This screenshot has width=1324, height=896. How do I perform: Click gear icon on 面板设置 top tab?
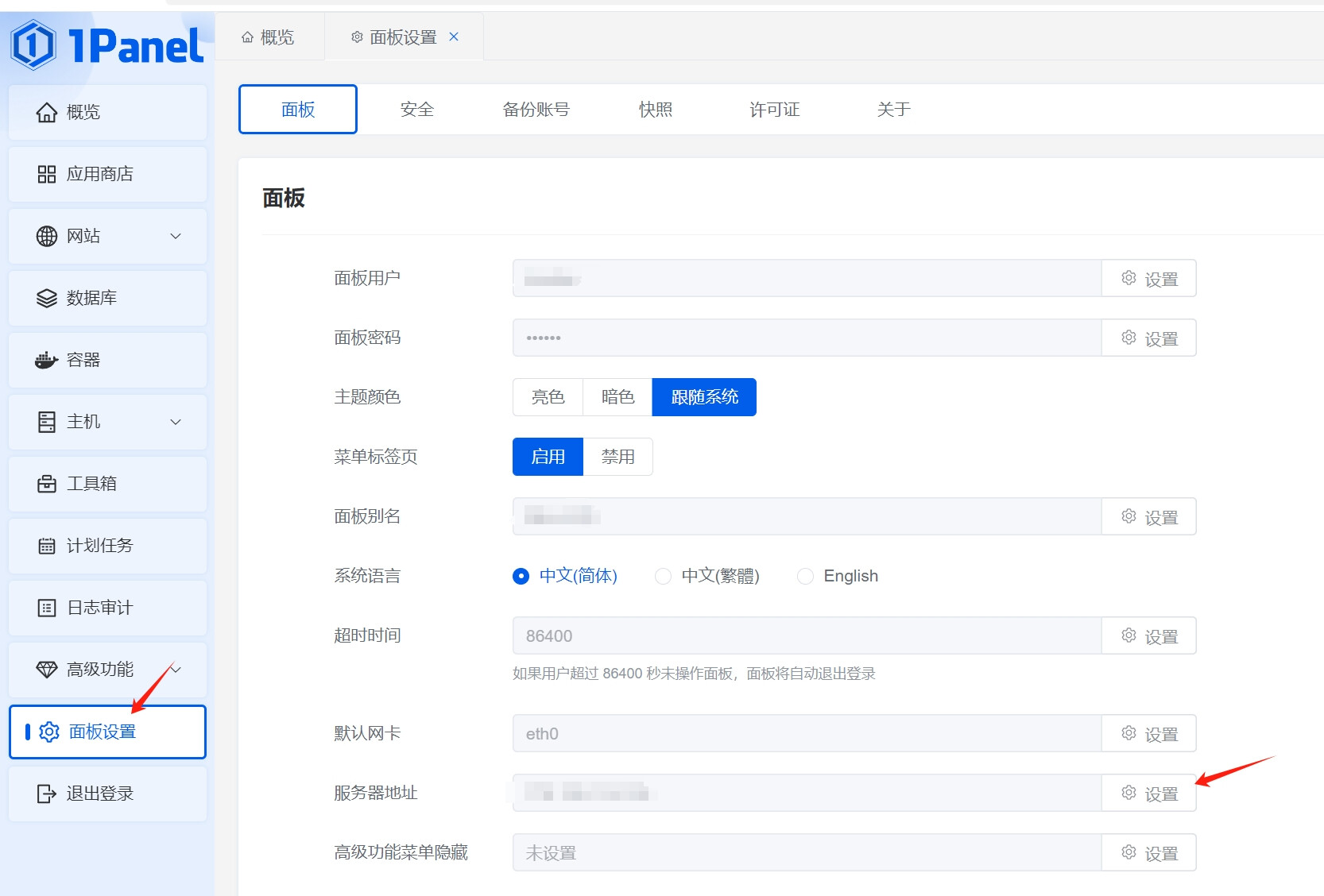pyautogui.click(x=357, y=37)
